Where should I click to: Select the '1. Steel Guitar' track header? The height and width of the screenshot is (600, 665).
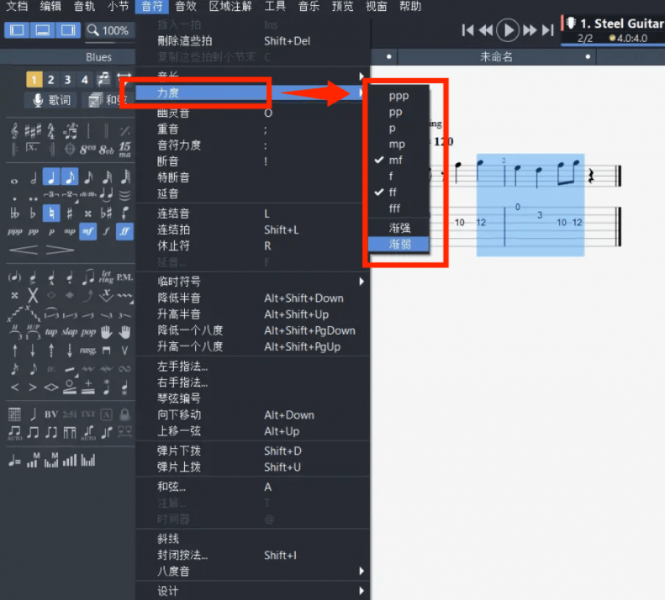point(620,23)
